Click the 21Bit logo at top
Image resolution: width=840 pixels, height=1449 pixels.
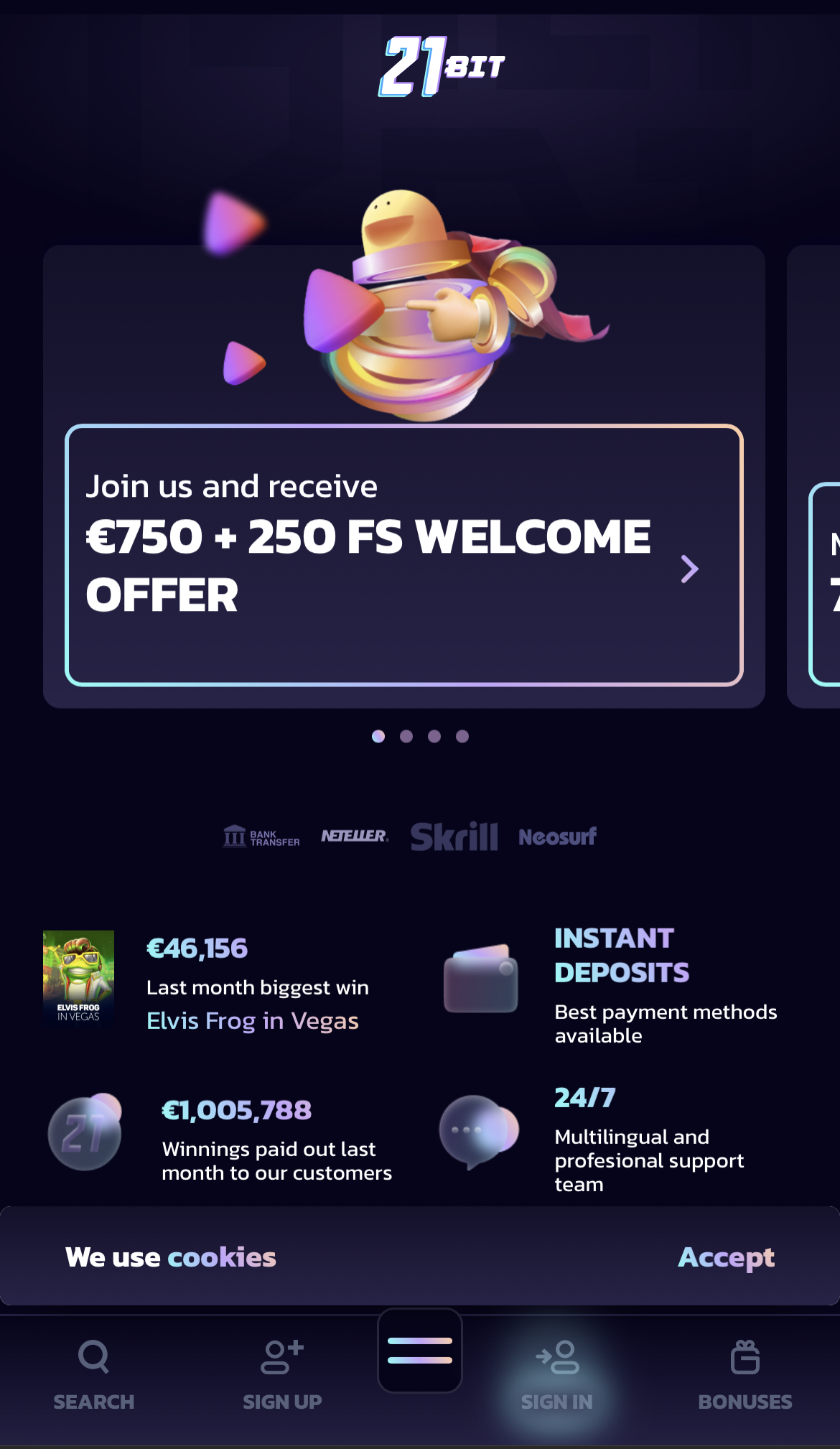442,66
